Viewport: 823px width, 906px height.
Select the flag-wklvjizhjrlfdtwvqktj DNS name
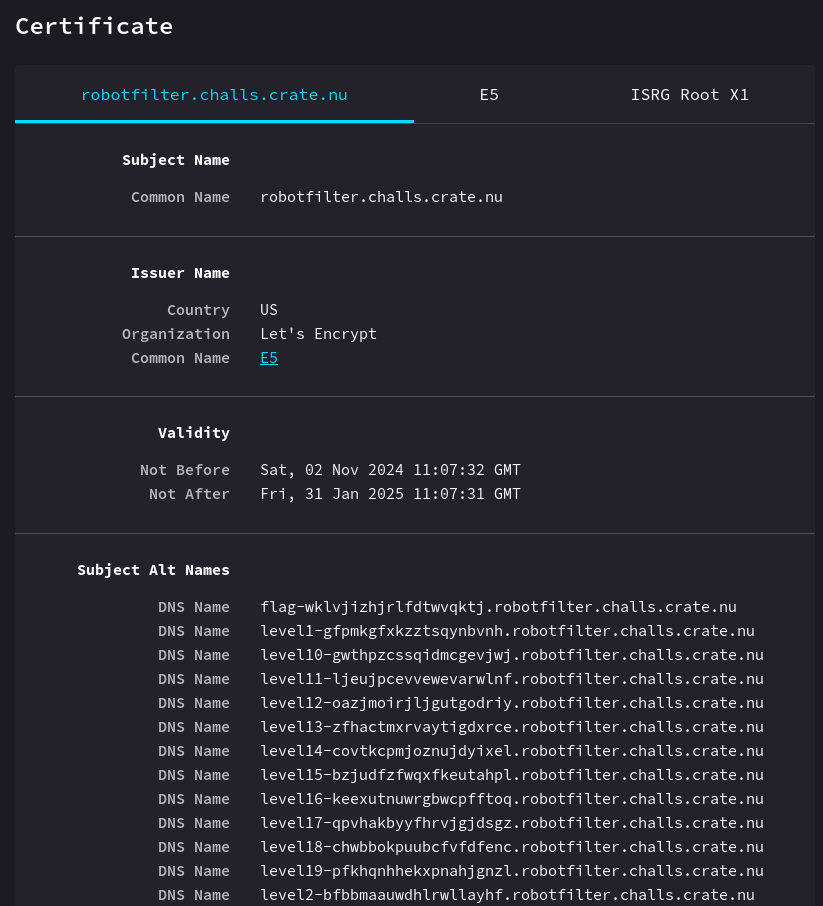tap(498, 606)
